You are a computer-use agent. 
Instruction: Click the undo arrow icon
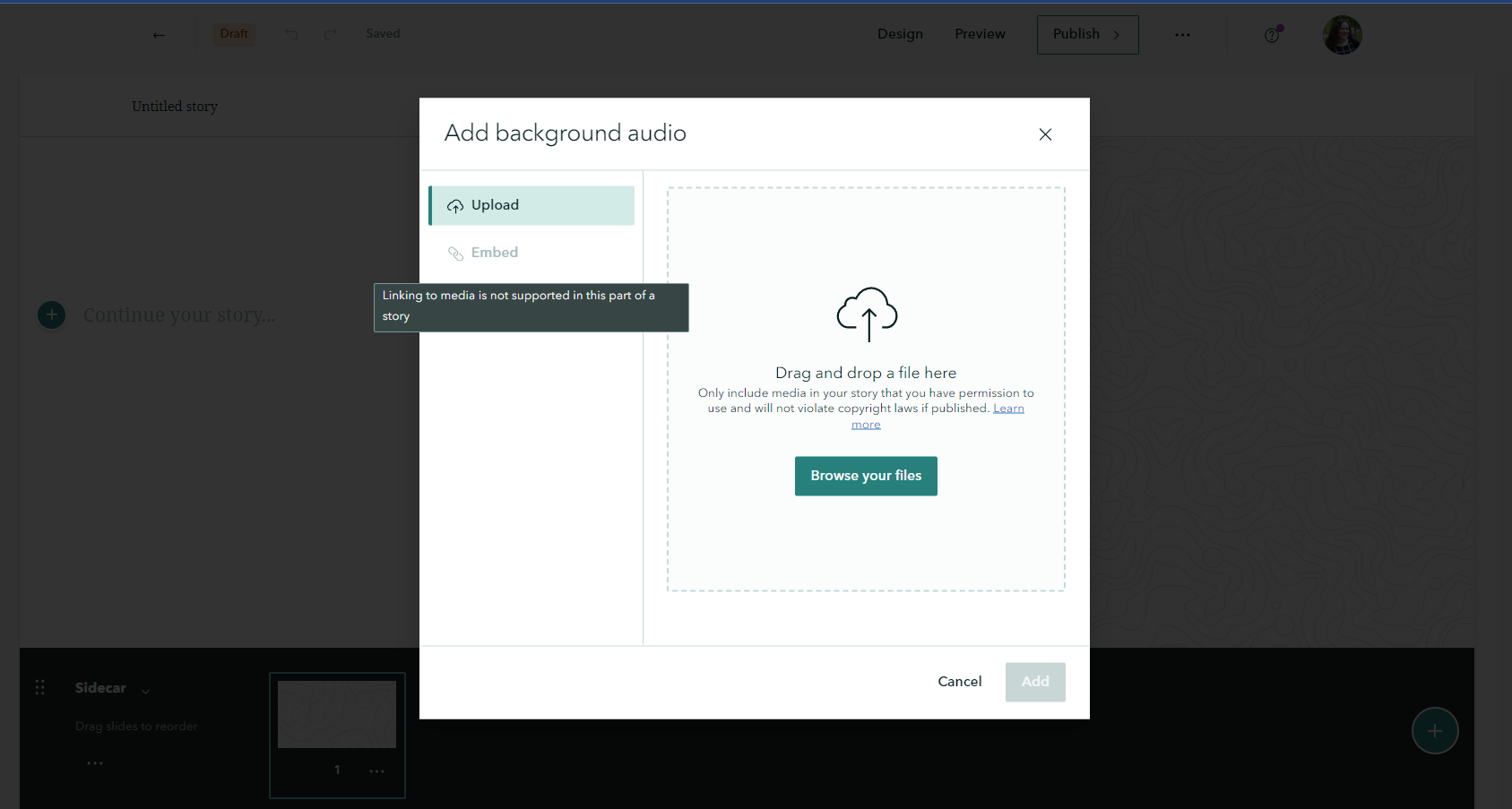pos(291,34)
